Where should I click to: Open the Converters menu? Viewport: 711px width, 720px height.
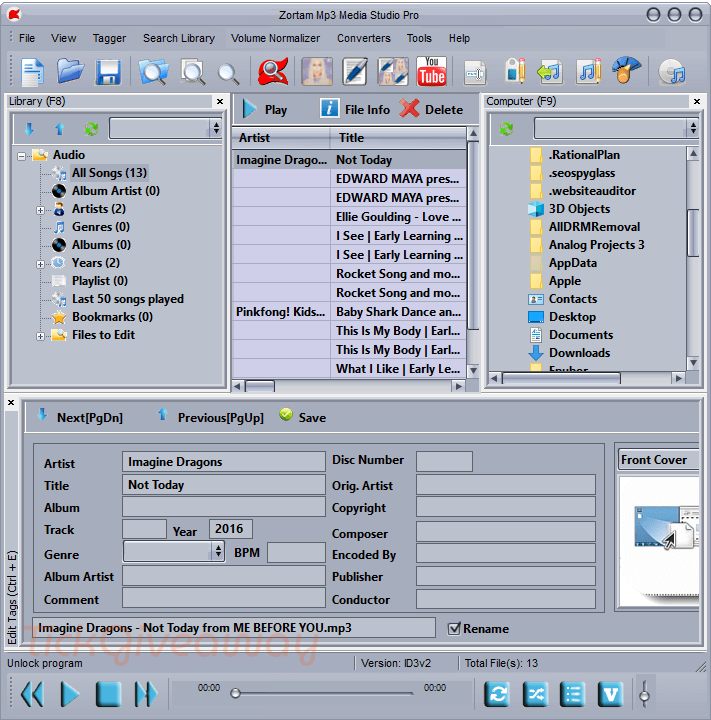coord(364,38)
